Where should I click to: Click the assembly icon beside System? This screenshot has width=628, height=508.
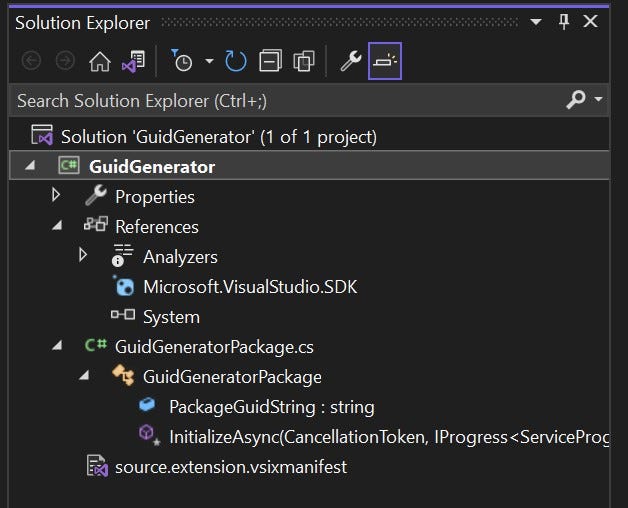pyautogui.click(x=123, y=314)
